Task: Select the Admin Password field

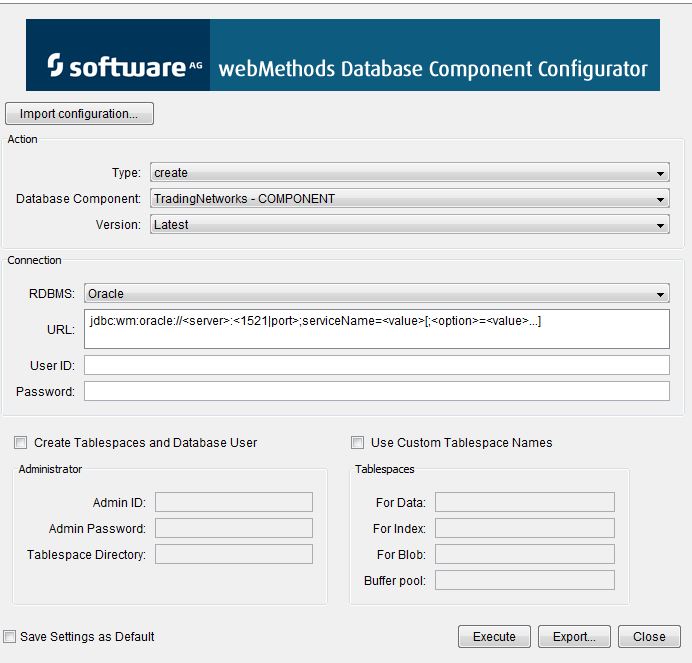Action: click(x=234, y=528)
